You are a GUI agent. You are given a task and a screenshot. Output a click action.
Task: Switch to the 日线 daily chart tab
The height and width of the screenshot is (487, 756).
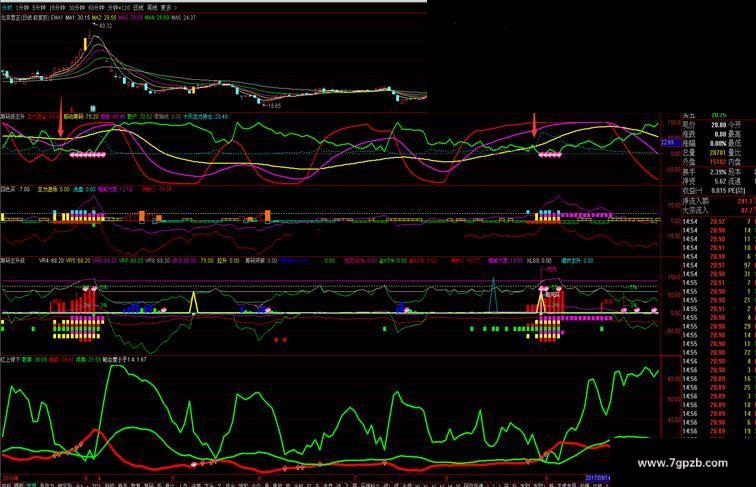138,8
